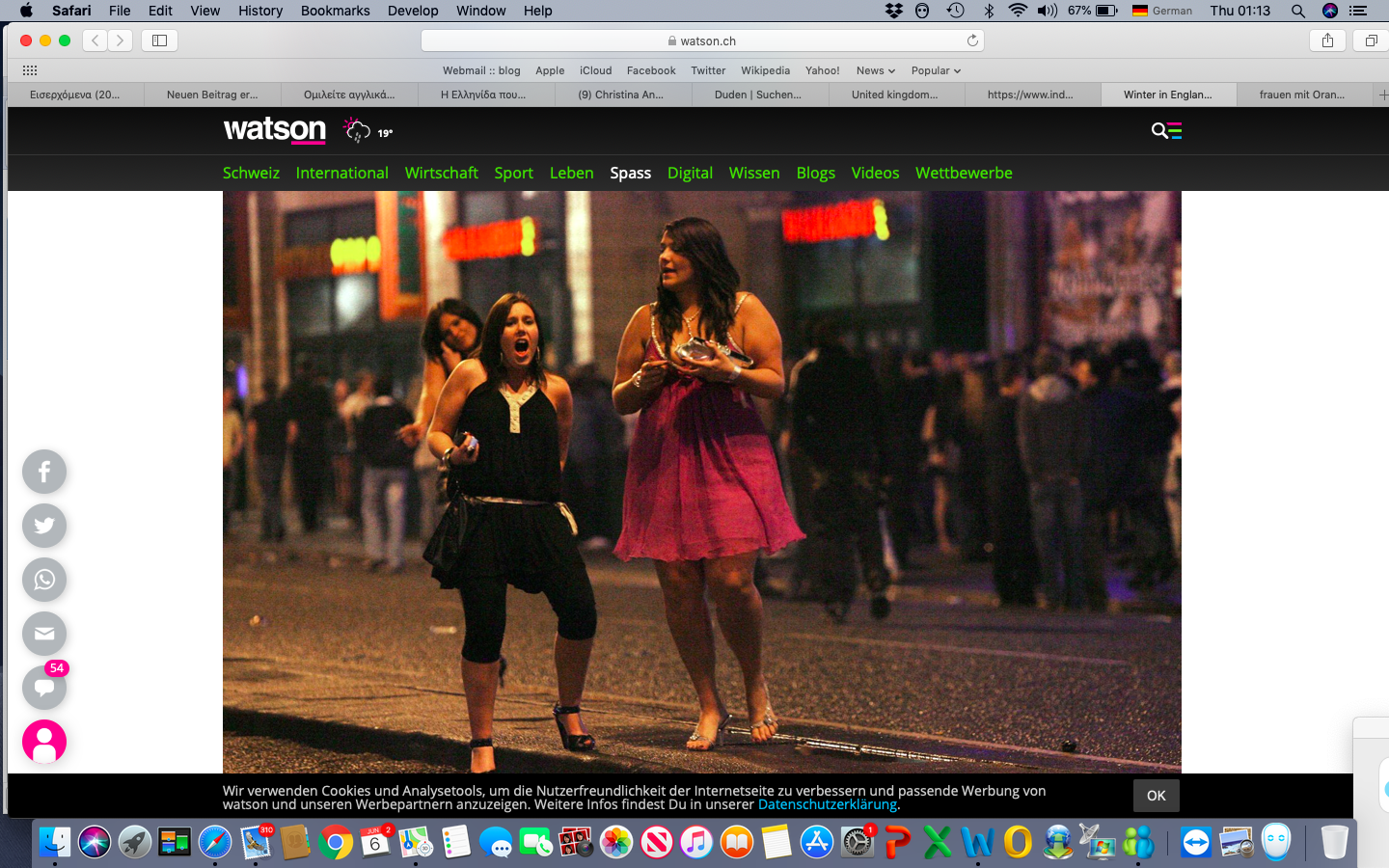The image size is (1389, 868).
Task: Open the Safari share button
Action: click(1328, 41)
